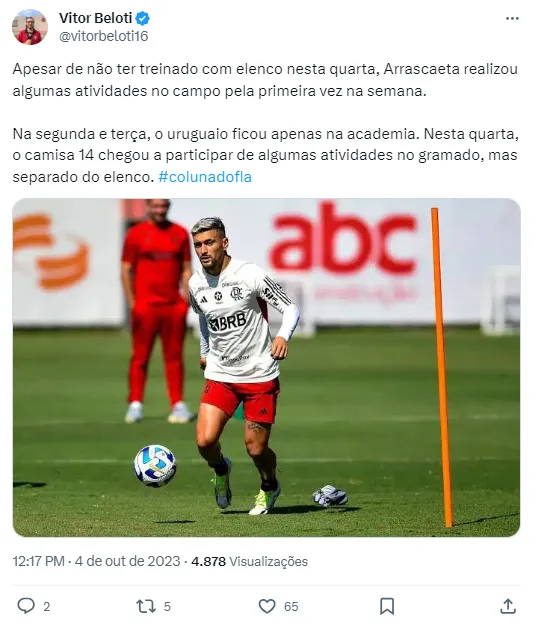Open Vitor Beloti profile avatar
The image size is (536, 624).
tap(30, 27)
